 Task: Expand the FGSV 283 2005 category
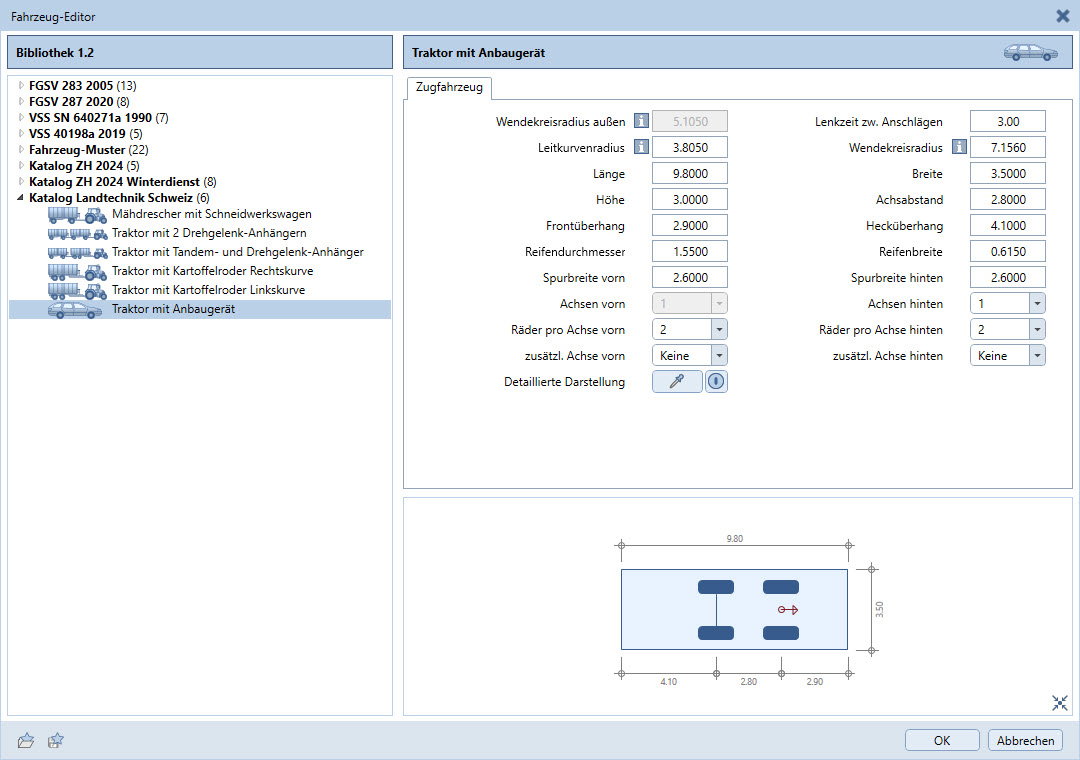21,86
